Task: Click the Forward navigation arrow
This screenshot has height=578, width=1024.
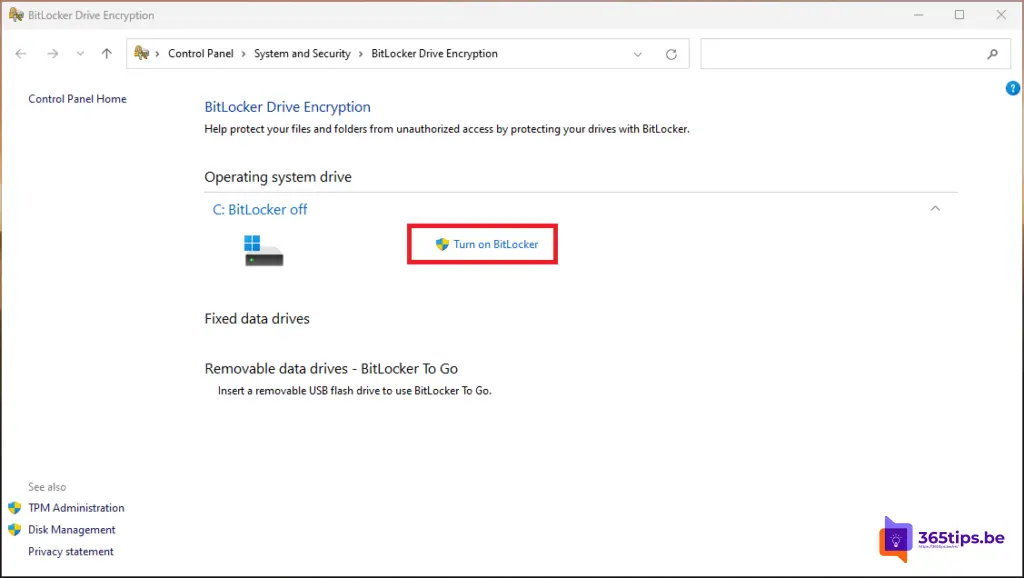Action: 52,54
